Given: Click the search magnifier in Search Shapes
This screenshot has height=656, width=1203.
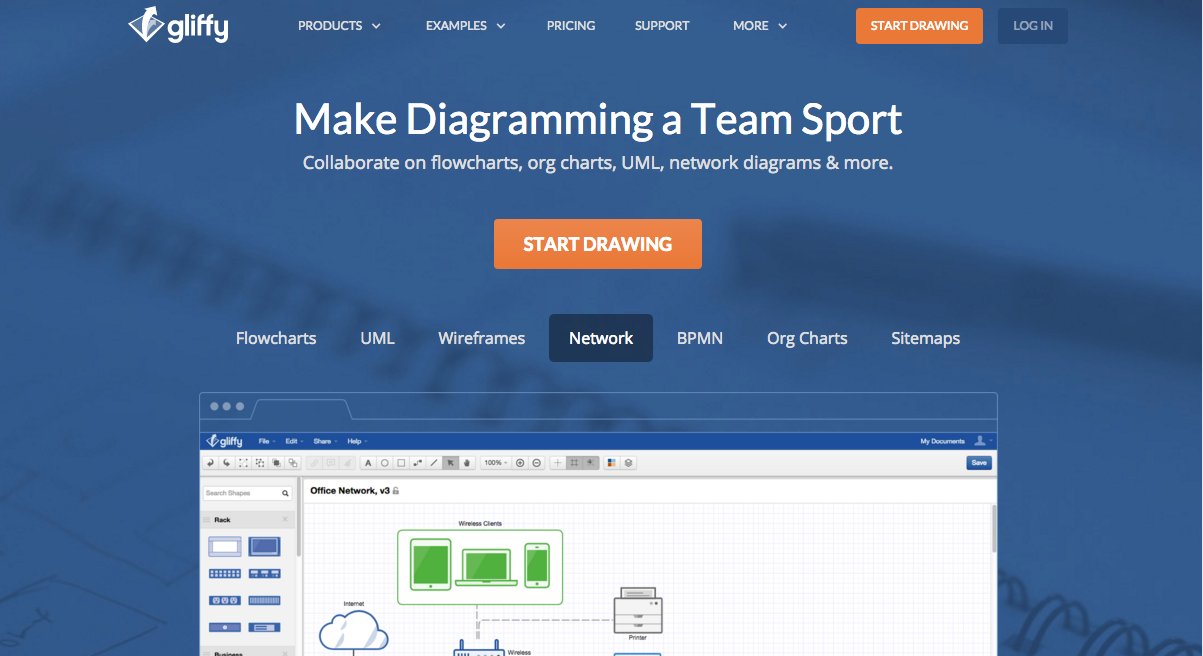Looking at the screenshot, I should (x=285, y=493).
